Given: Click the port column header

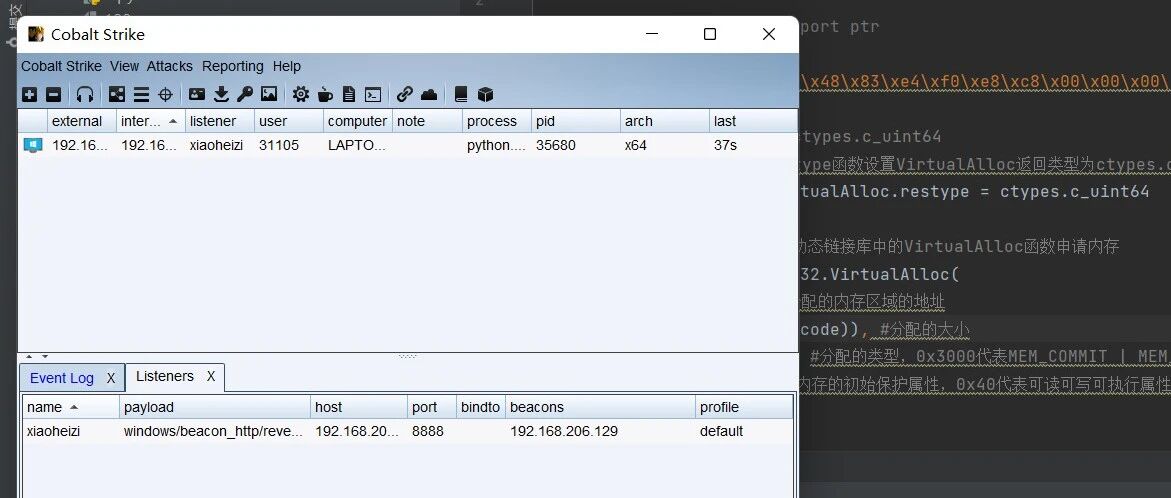Looking at the screenshot, I should (x=432, y=408).
